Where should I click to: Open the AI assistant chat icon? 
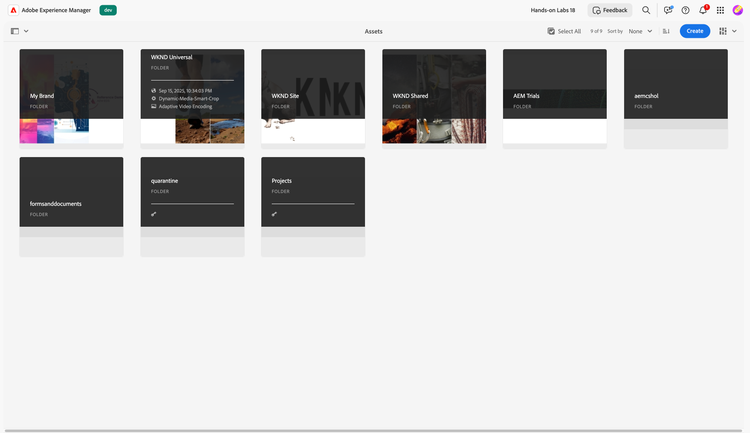click(667, 10)
